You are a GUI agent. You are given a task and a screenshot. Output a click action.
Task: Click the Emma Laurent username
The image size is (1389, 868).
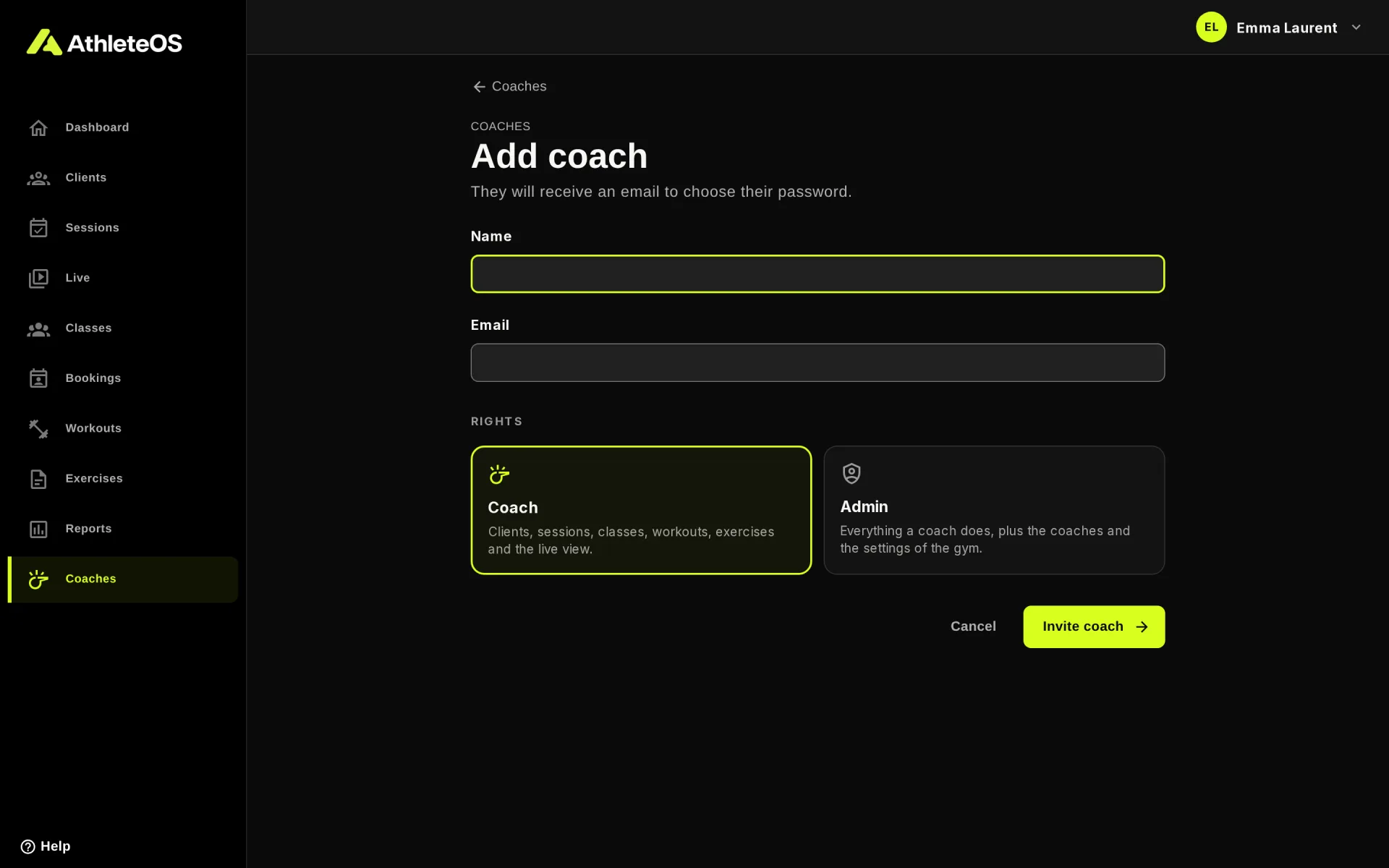[1286, 27]
